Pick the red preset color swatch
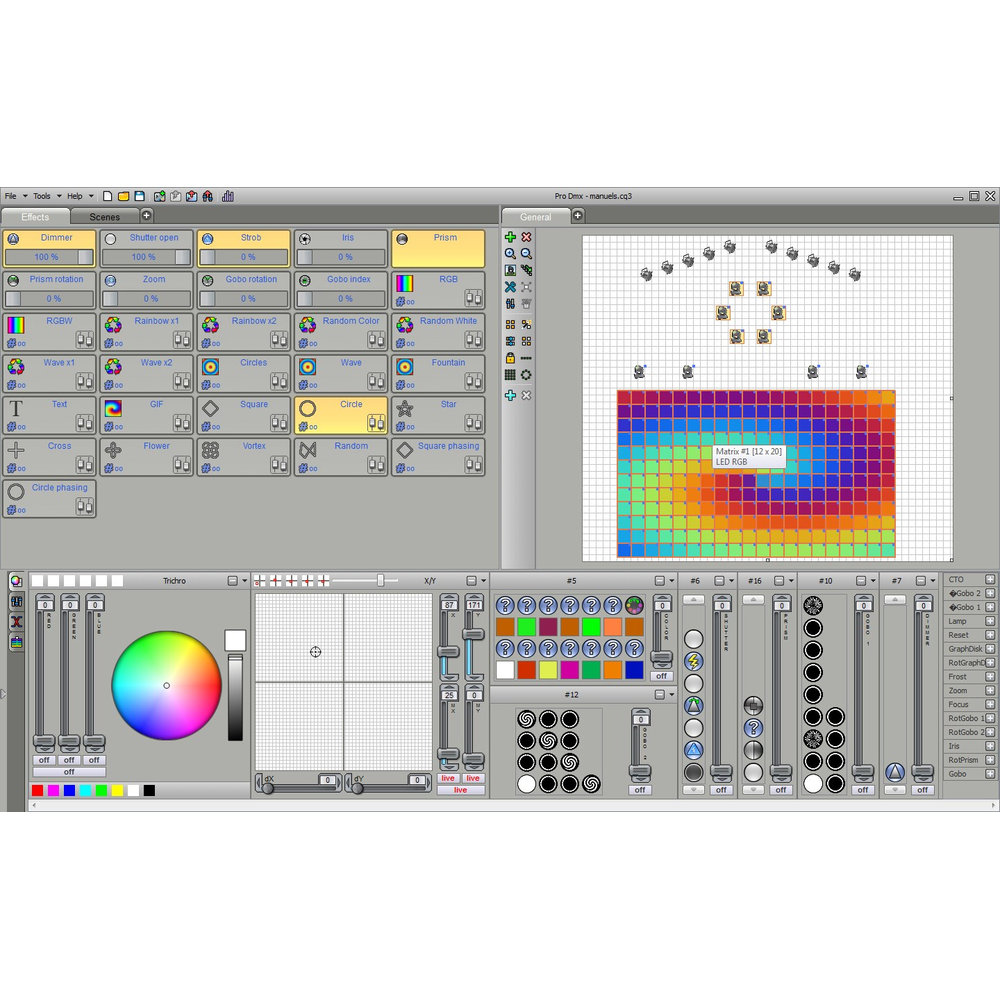Viewport: 1000px width, 1000px height. 38,790
